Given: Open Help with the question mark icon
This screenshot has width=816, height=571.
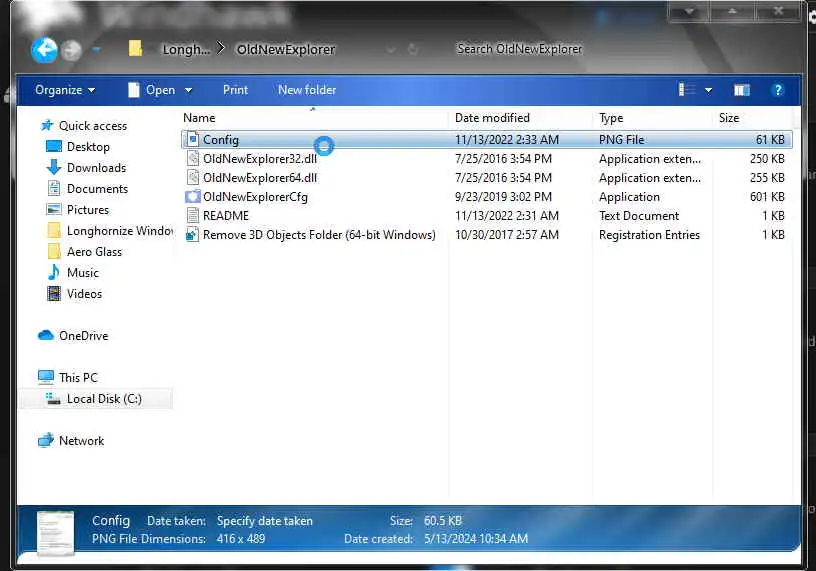Looking at the screenshot, I should [777, 90].
